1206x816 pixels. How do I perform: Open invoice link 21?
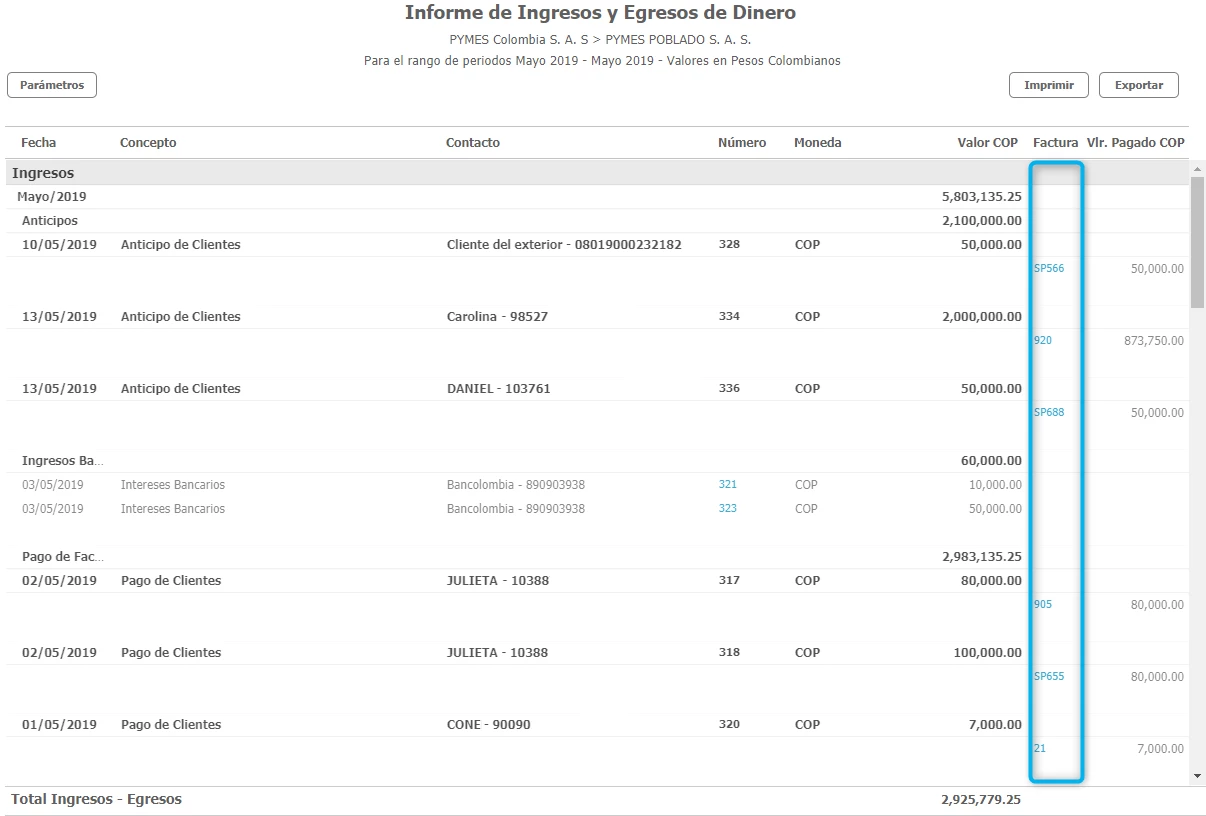[1040, 748]
